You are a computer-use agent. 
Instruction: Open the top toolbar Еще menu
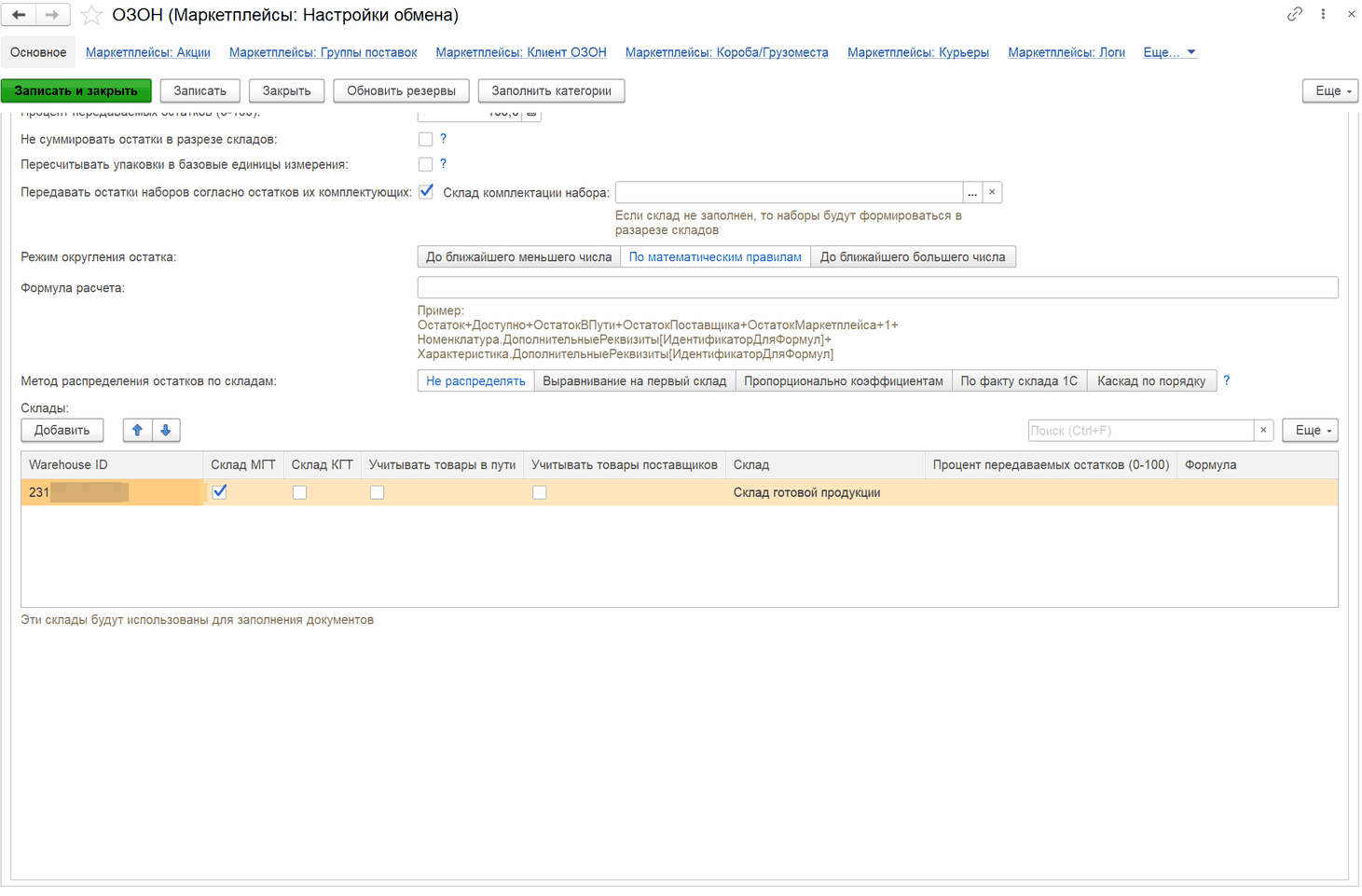(x=1330, y=90)
